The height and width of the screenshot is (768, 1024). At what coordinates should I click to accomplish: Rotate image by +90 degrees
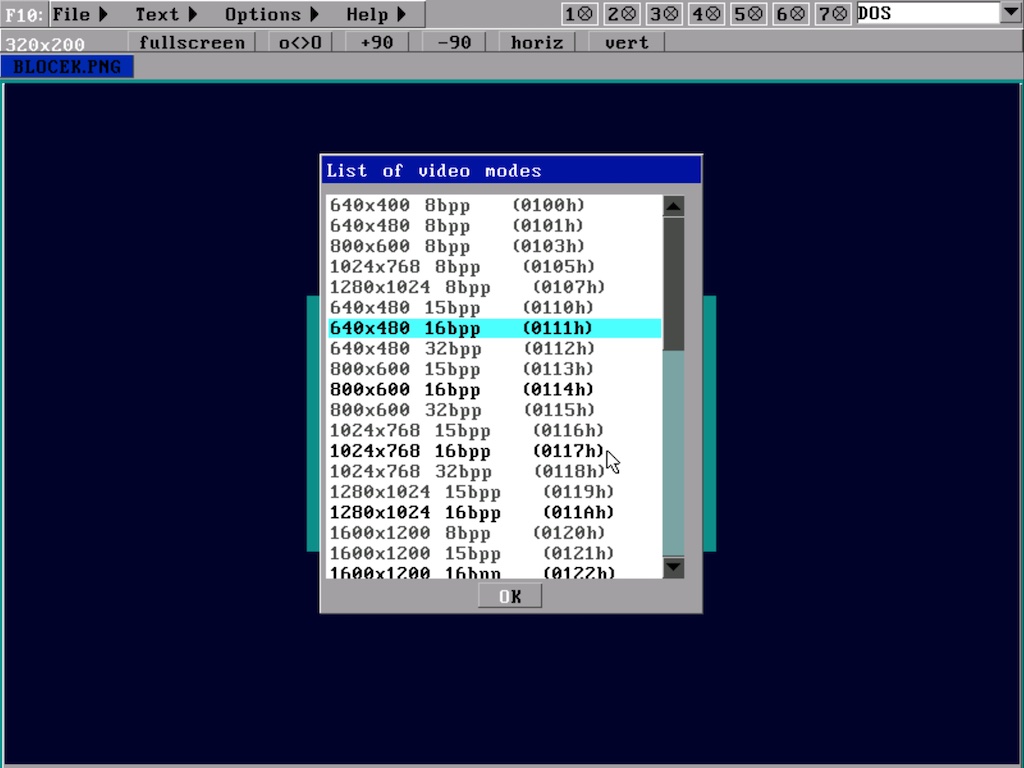(377, 43)
